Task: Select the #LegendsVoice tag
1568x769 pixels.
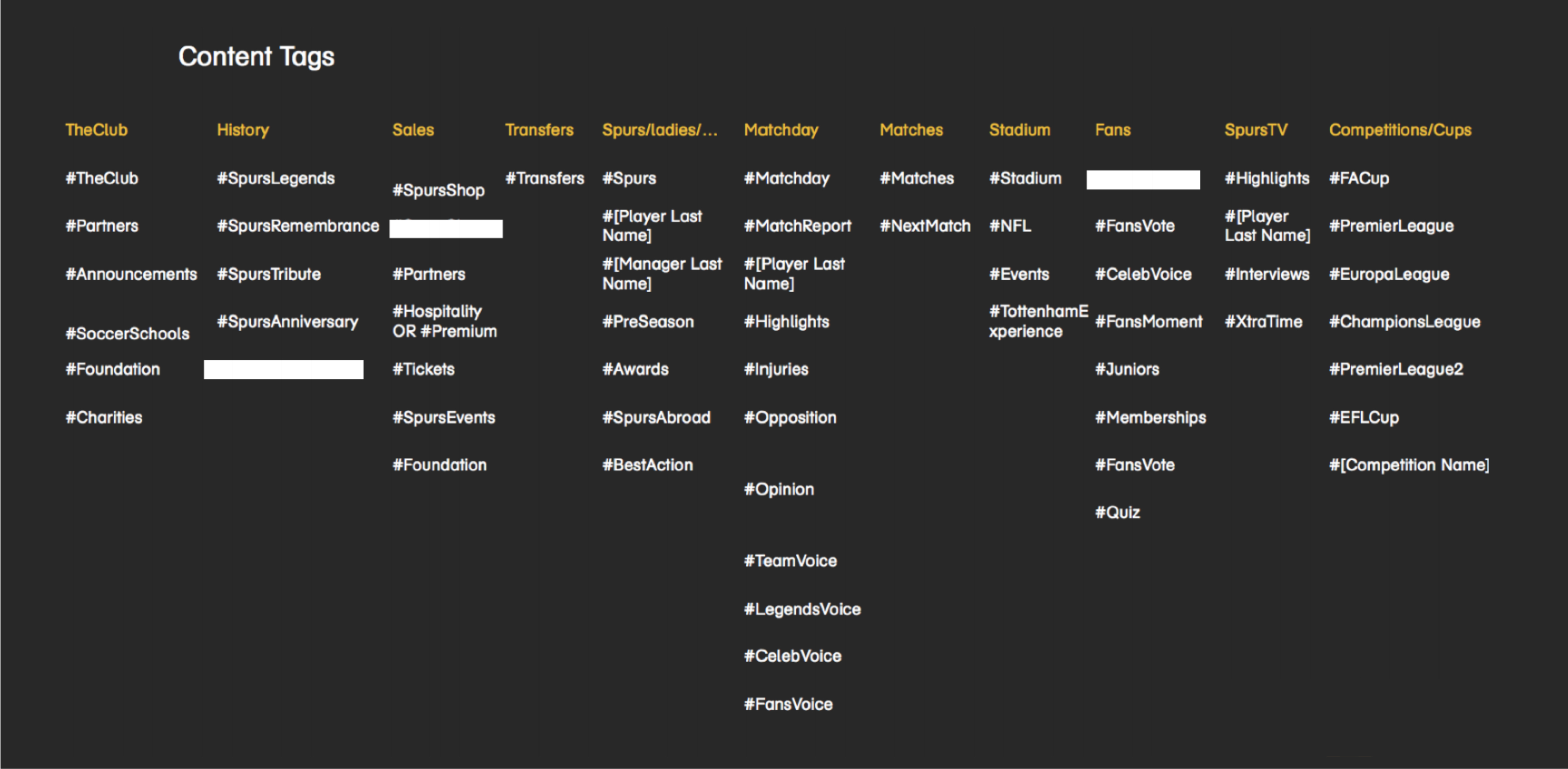Action: tap(802, 609)
